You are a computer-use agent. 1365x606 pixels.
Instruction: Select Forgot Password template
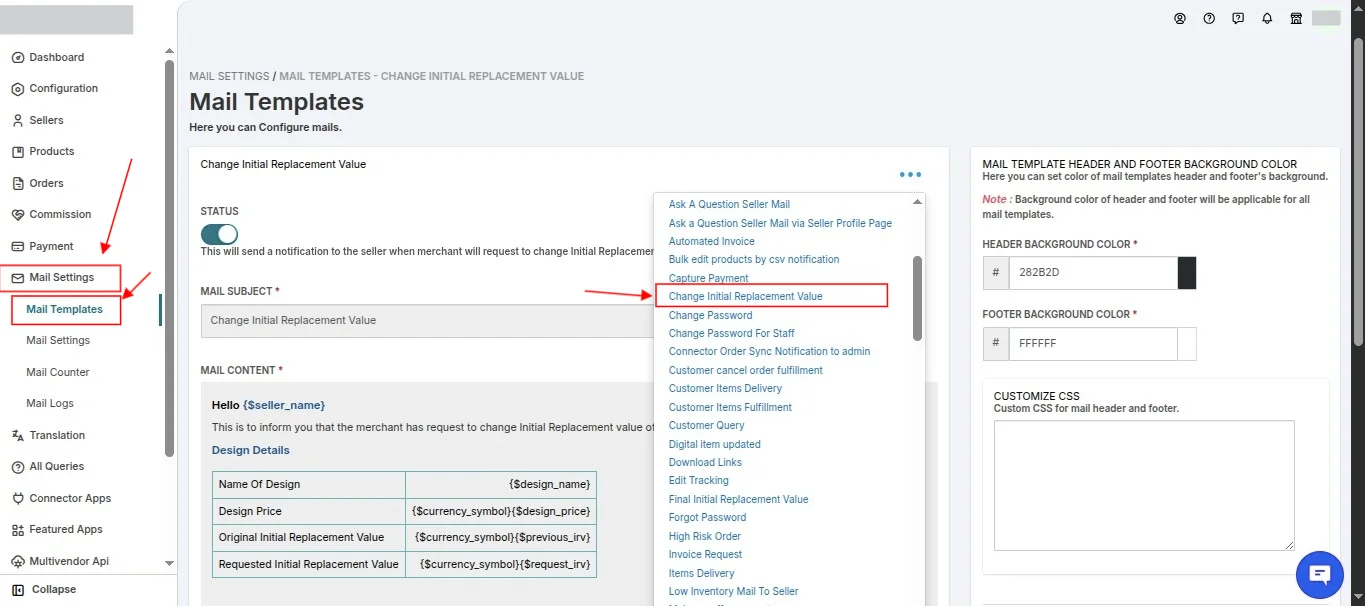point(707,518)
